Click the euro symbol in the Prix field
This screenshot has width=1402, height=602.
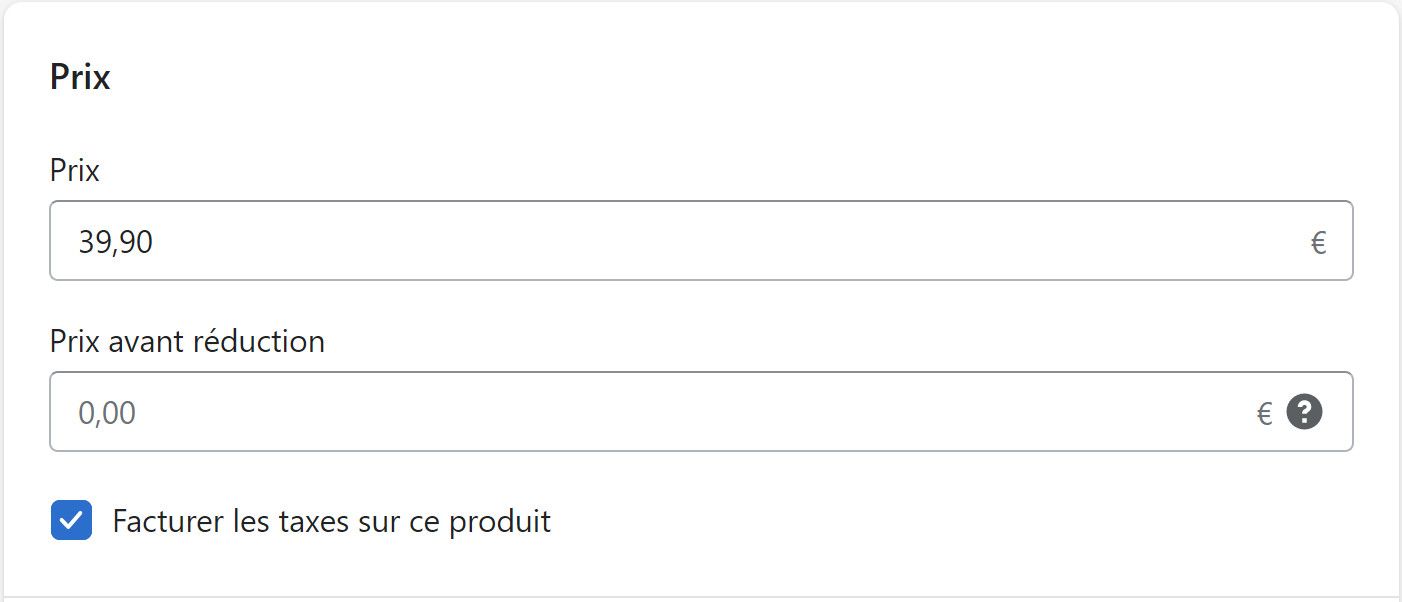click(1318, 242)
